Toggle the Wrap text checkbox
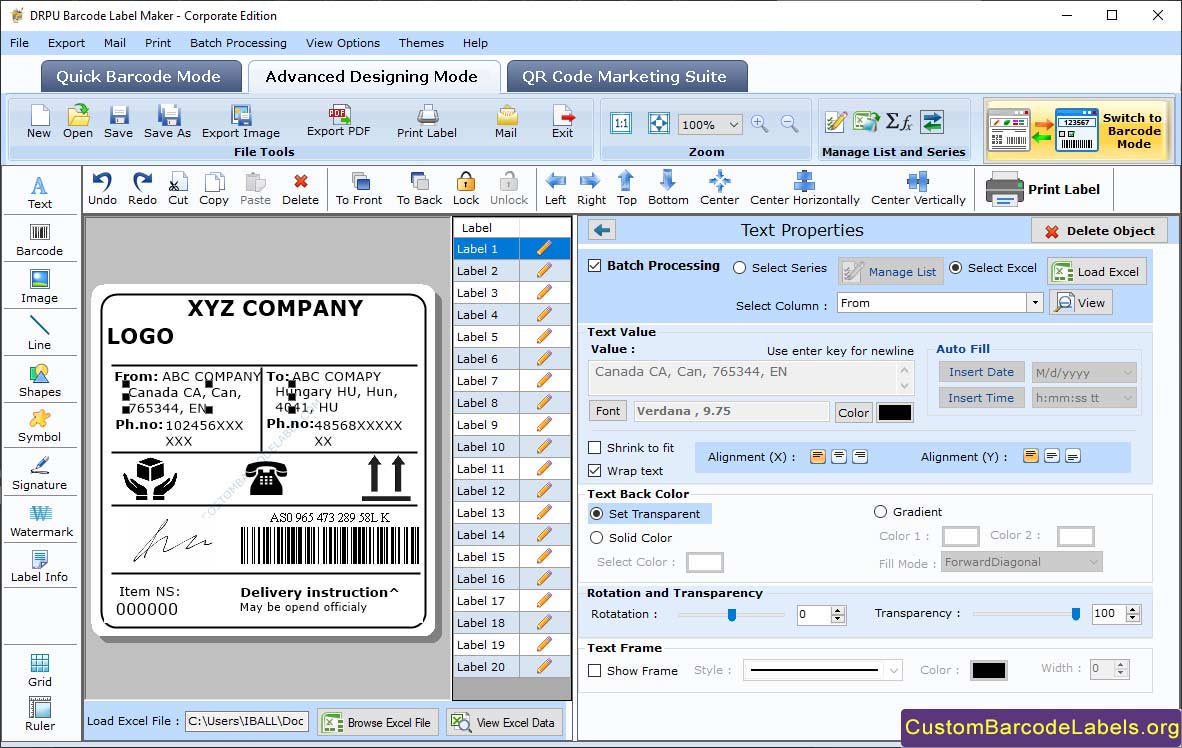 point(595,471)
